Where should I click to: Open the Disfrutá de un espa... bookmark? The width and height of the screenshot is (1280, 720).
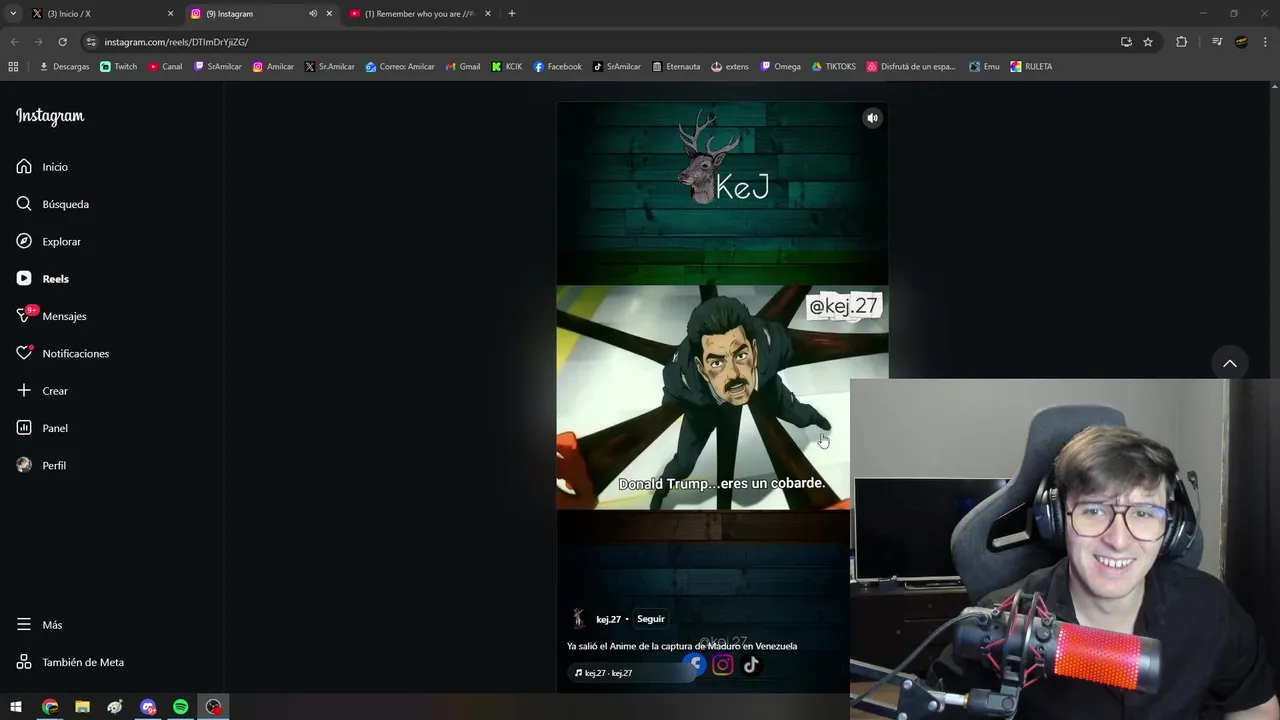(912, 67)
